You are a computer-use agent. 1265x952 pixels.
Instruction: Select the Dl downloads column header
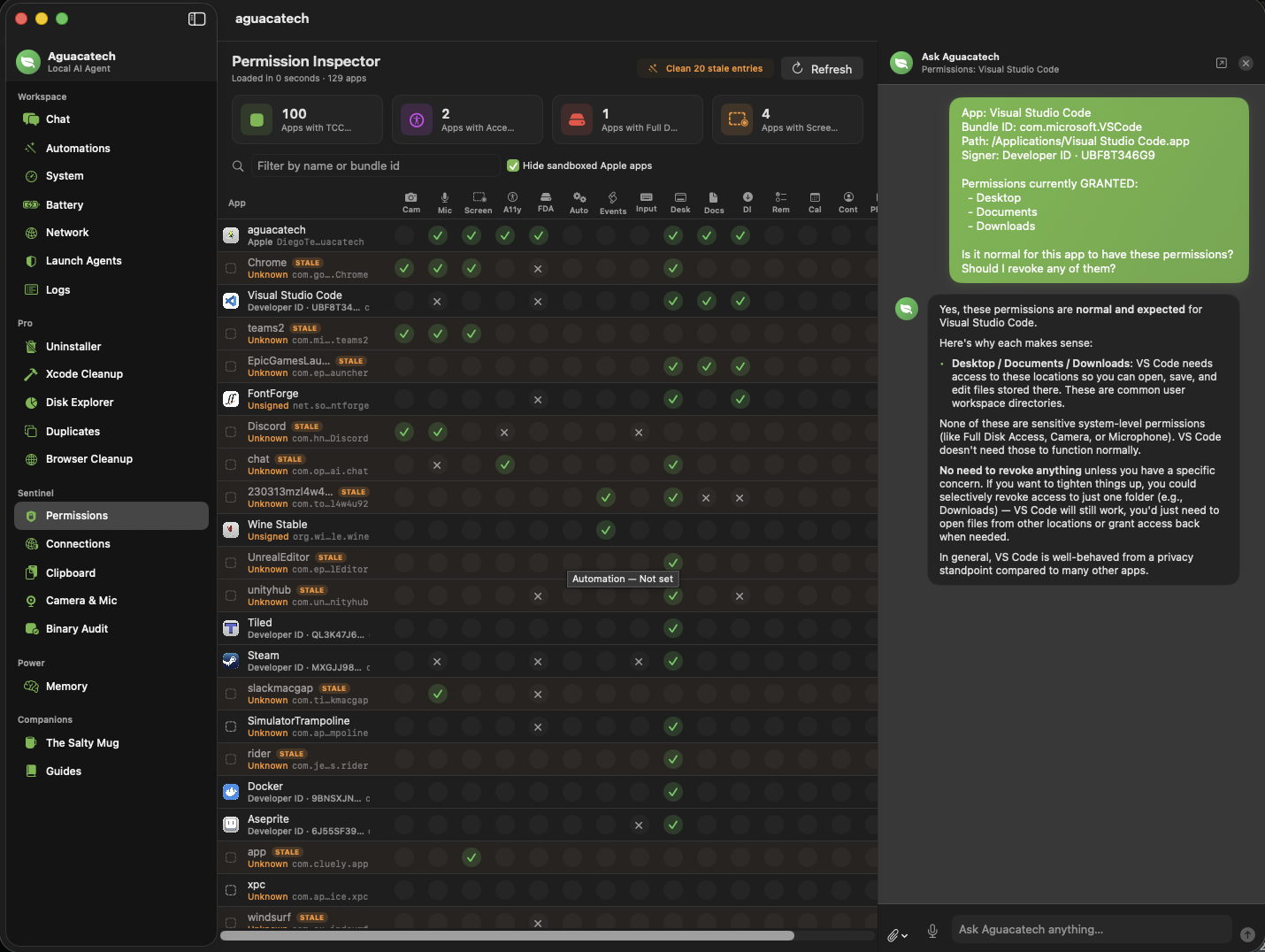(x=747, y=203)
